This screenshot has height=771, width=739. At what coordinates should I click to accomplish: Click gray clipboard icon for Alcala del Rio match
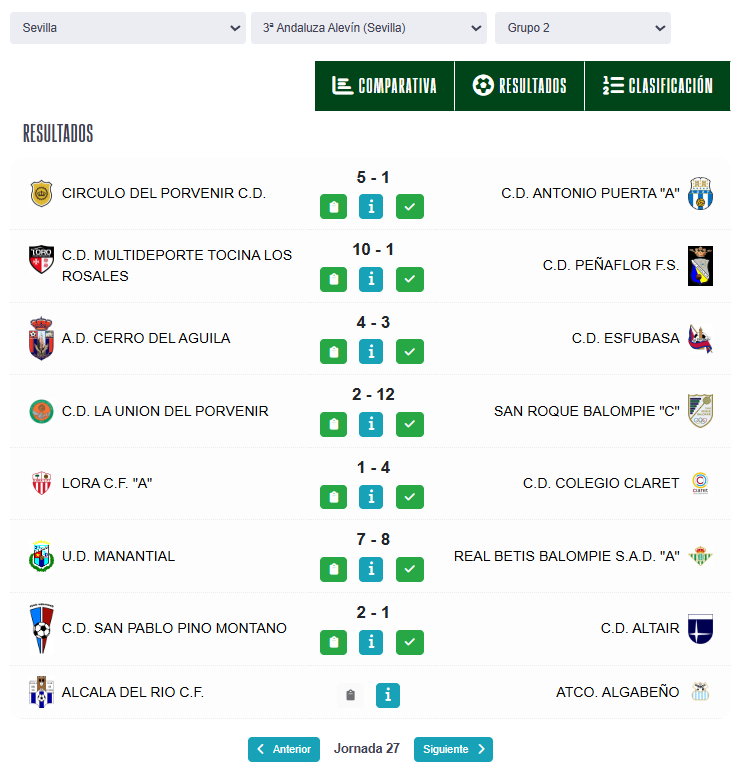(x=349, y=695)
